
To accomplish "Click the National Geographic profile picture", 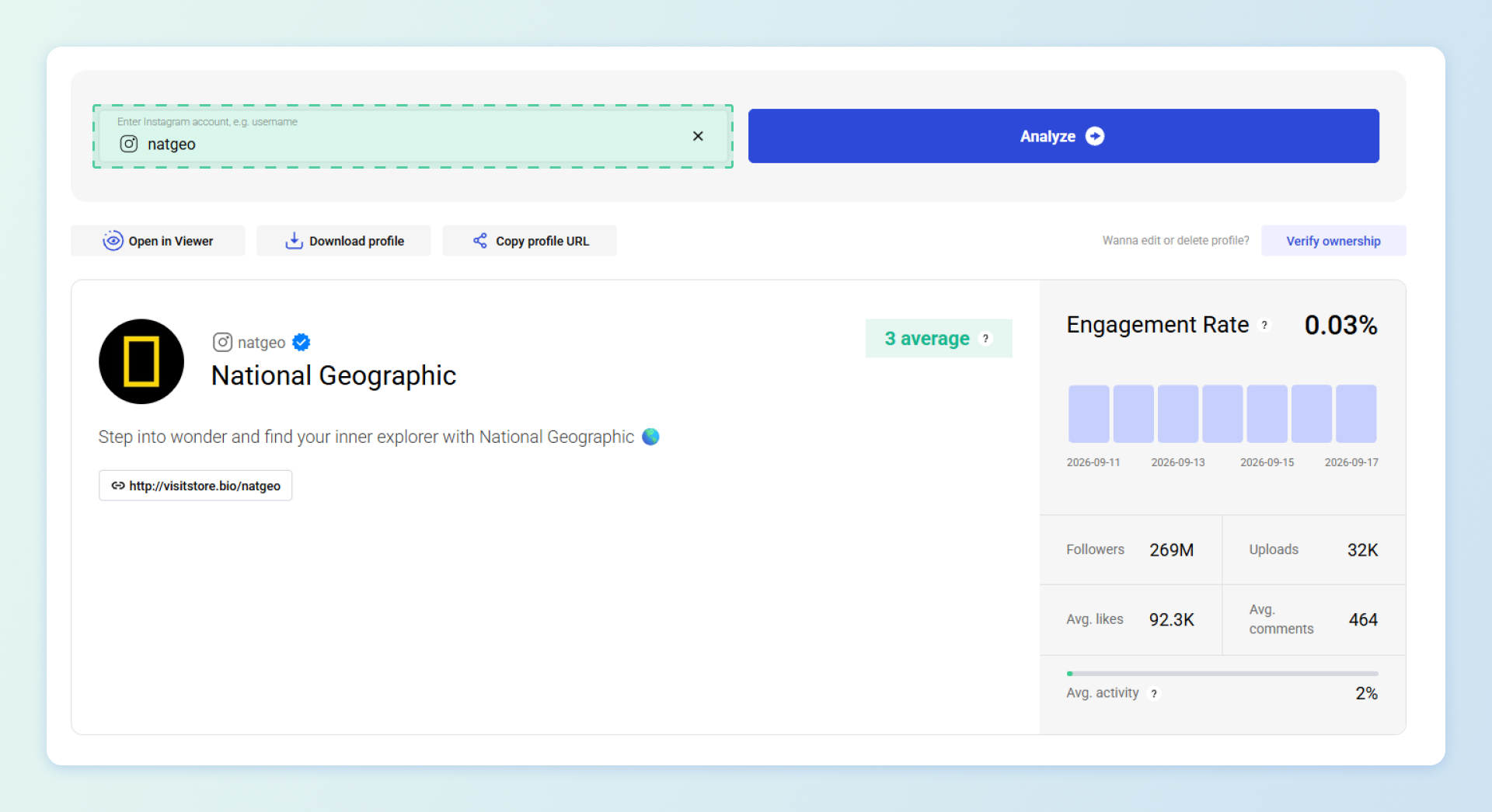I will pyautogui.click(x=141, y=361).
